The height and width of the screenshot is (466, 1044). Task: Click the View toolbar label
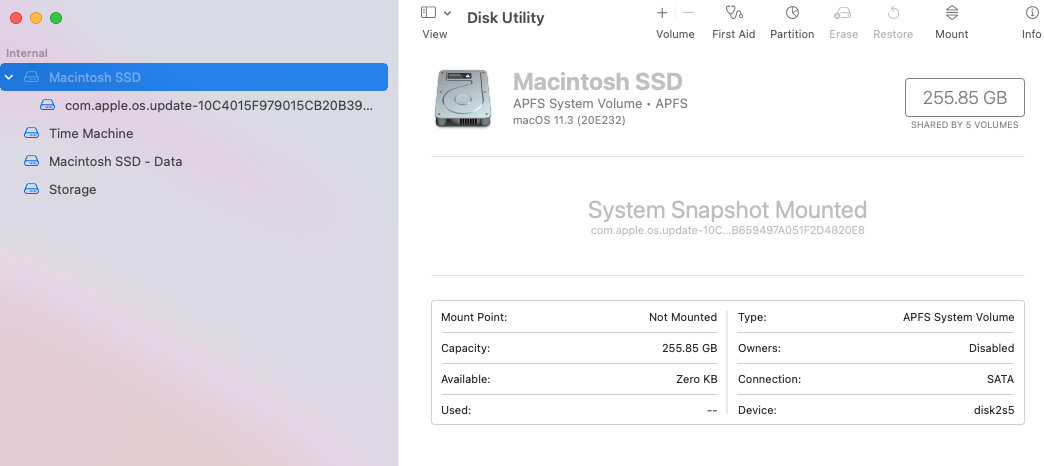[x=435, y=34]
